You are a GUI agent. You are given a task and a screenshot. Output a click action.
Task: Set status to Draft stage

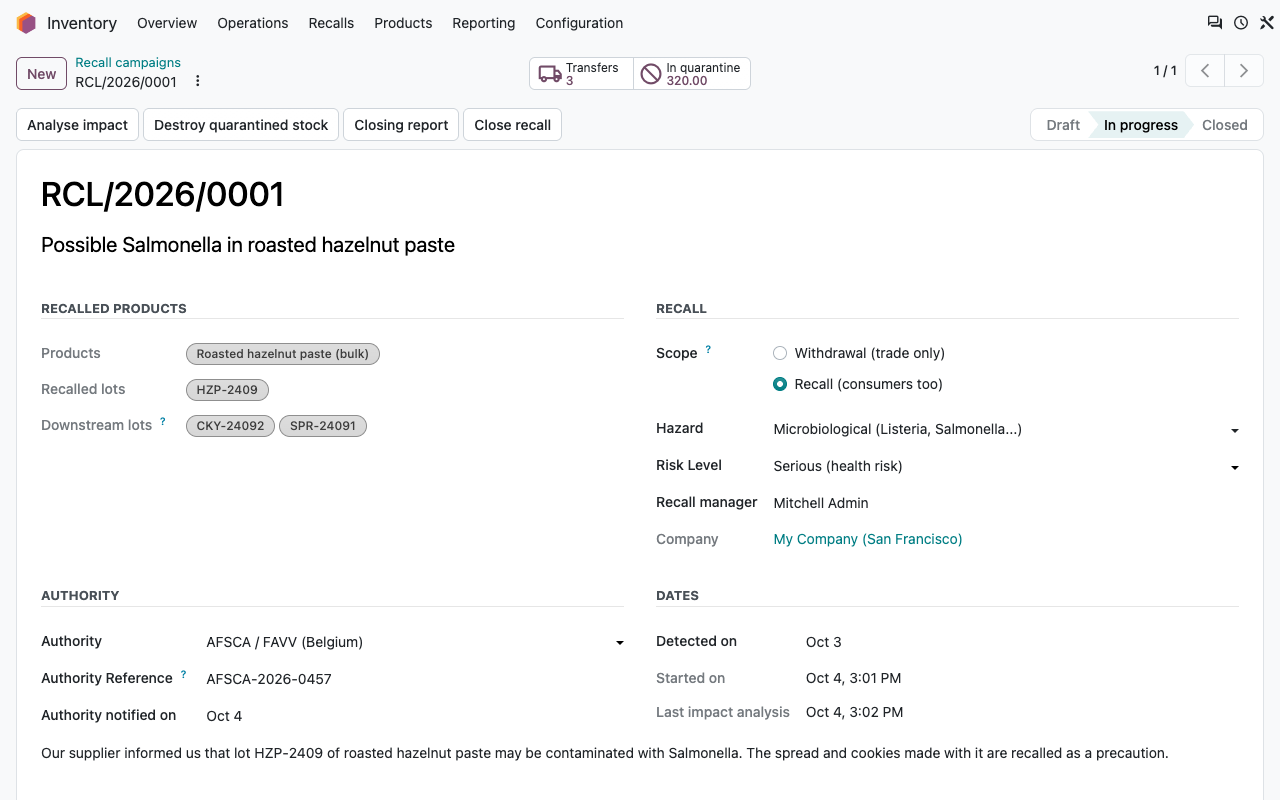[x=1063, y=125]
